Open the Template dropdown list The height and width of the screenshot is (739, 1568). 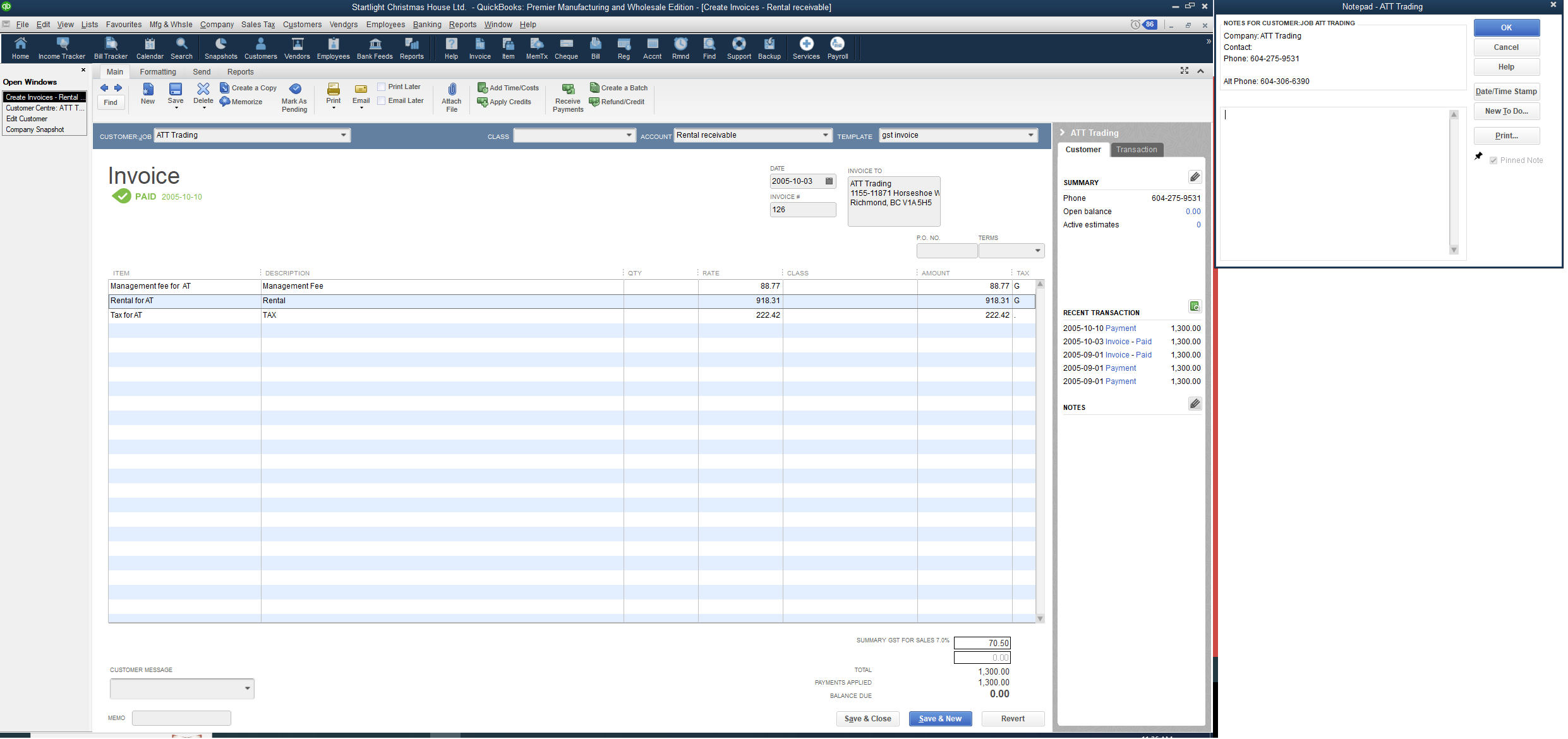coord(1030,135)
